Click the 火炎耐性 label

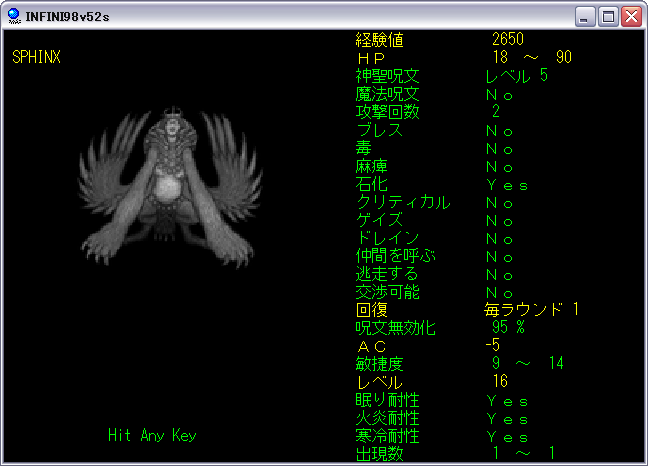tap(387, 418)
